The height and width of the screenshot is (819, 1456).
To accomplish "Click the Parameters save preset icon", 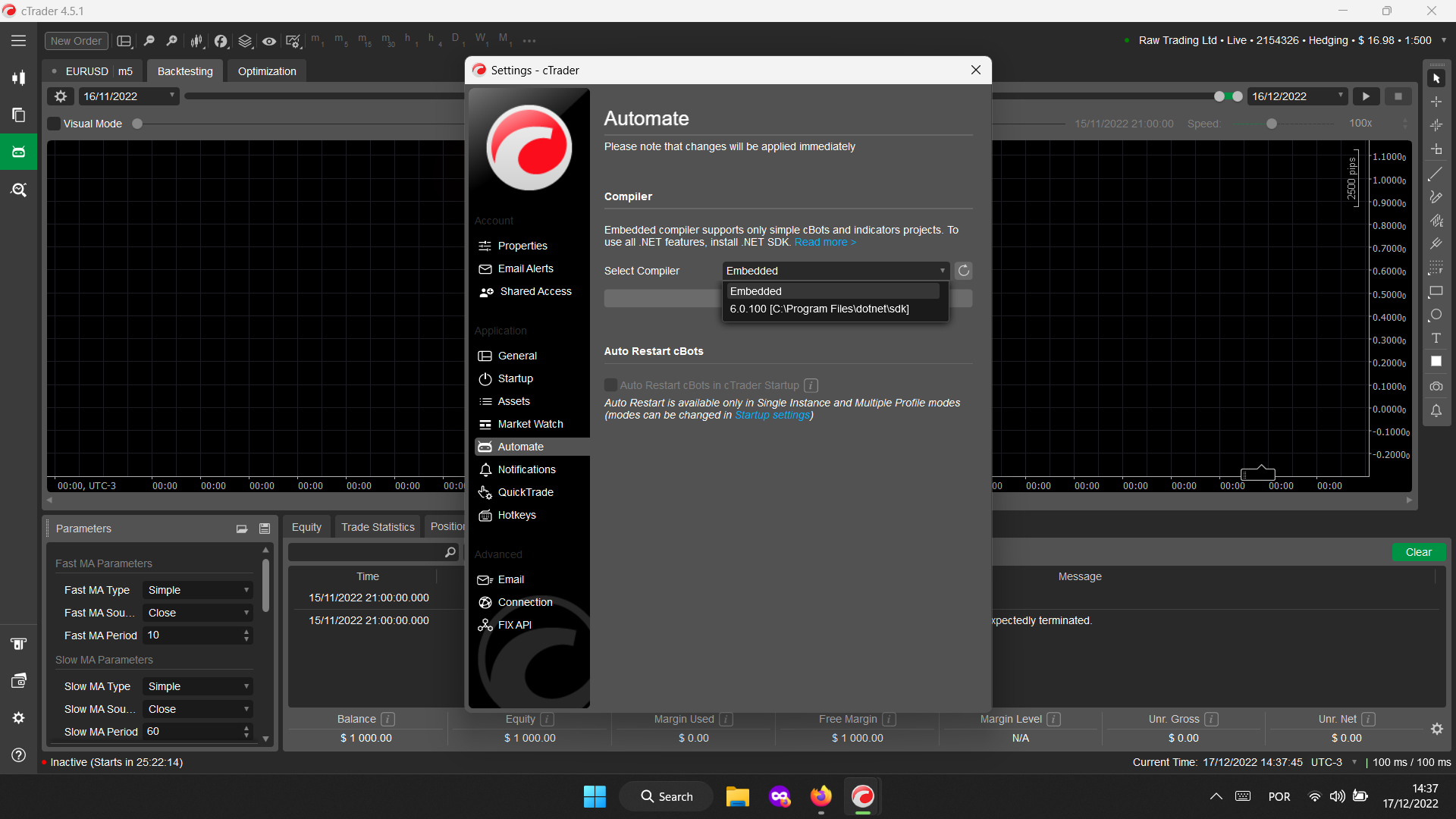I will (265, 529).
